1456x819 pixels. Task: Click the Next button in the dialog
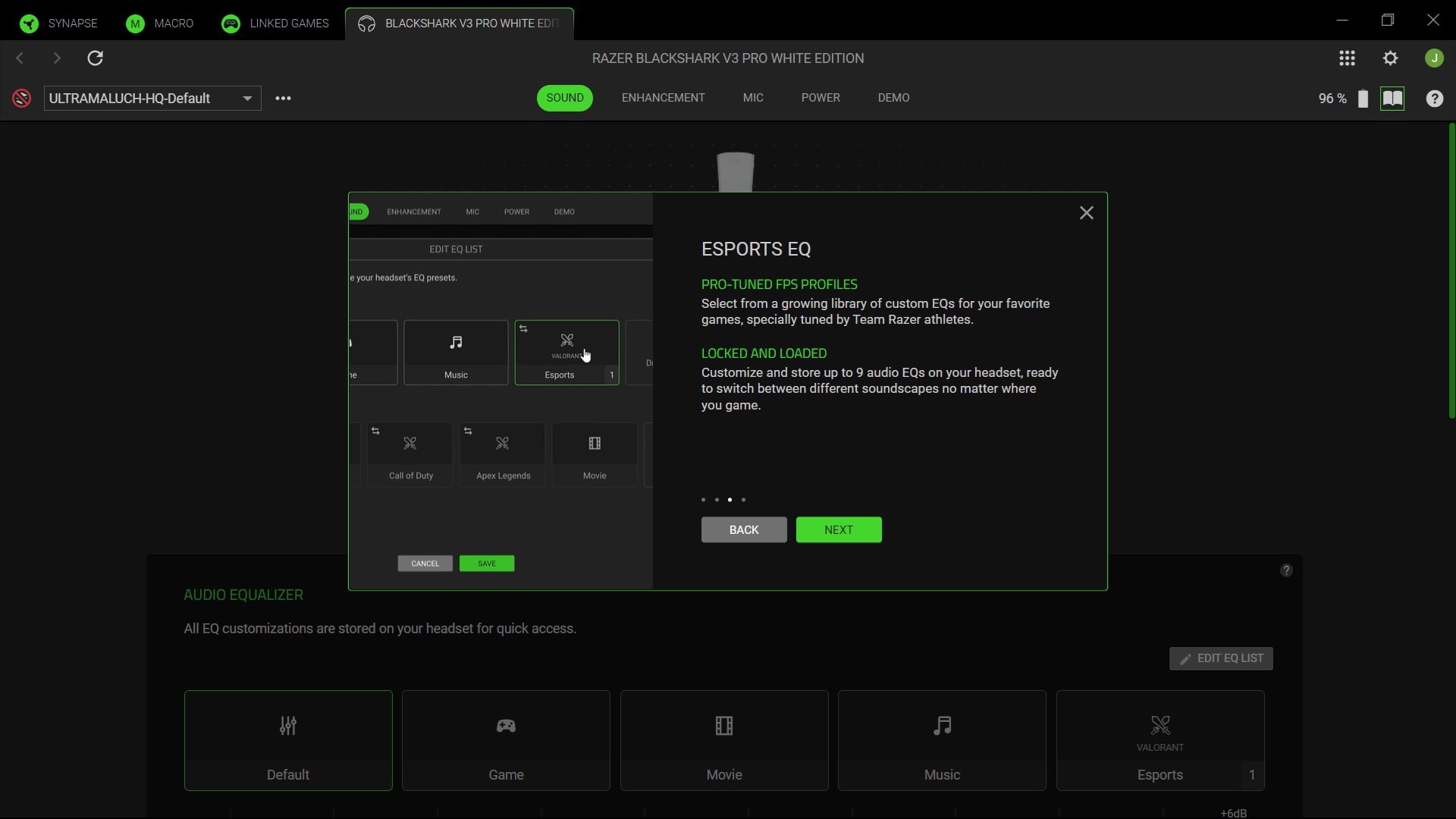[839, 530]
